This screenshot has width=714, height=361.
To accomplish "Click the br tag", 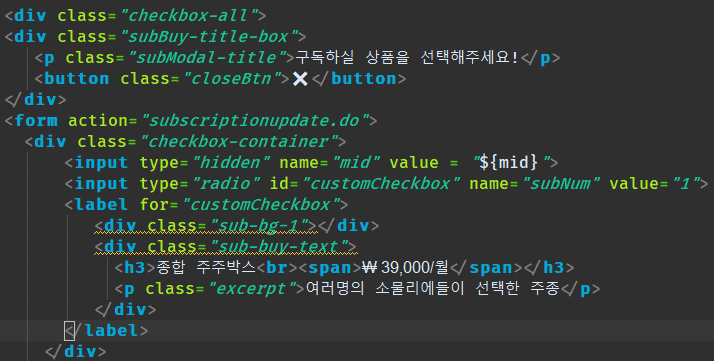I will [277, 267].
